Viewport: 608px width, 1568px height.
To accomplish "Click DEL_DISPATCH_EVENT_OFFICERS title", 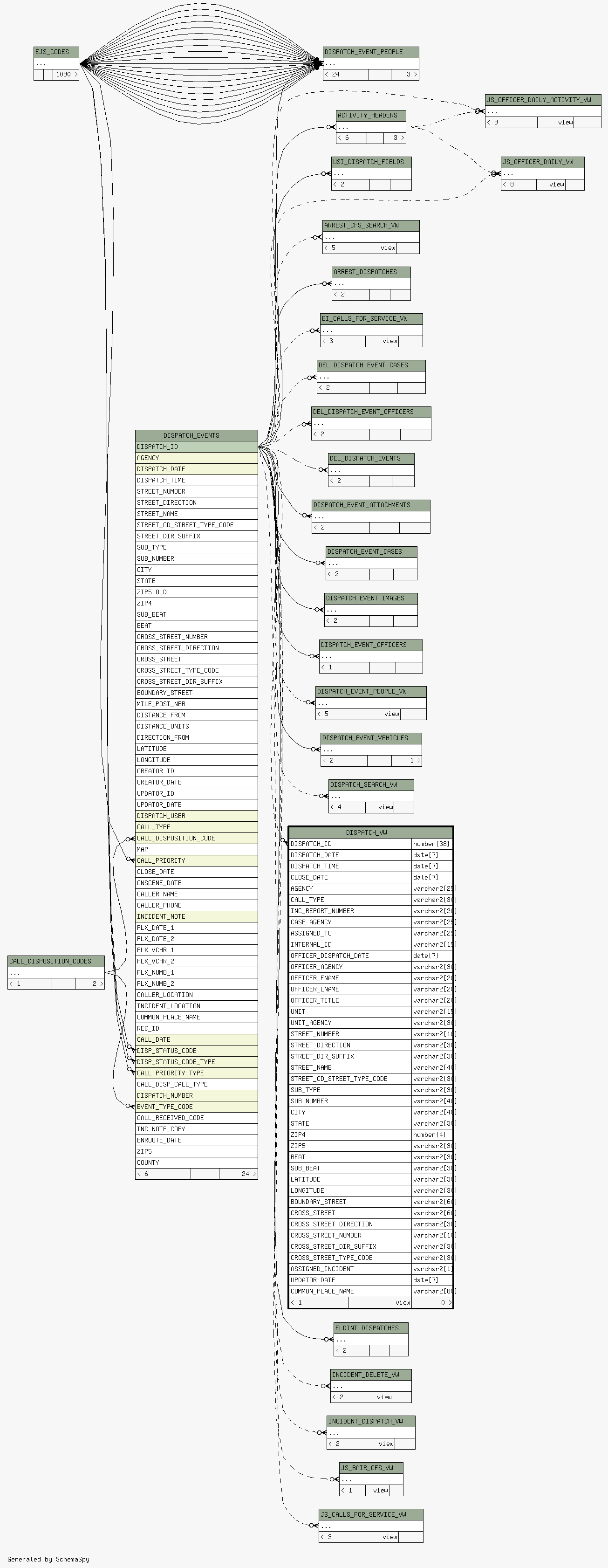I will 371,412.
